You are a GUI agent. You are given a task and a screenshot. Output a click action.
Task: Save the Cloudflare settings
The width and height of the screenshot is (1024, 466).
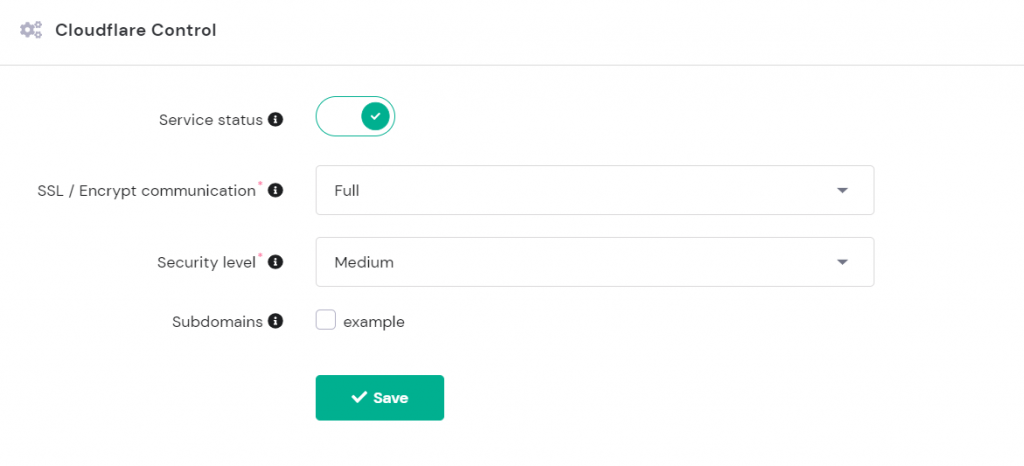pos(380,398)
